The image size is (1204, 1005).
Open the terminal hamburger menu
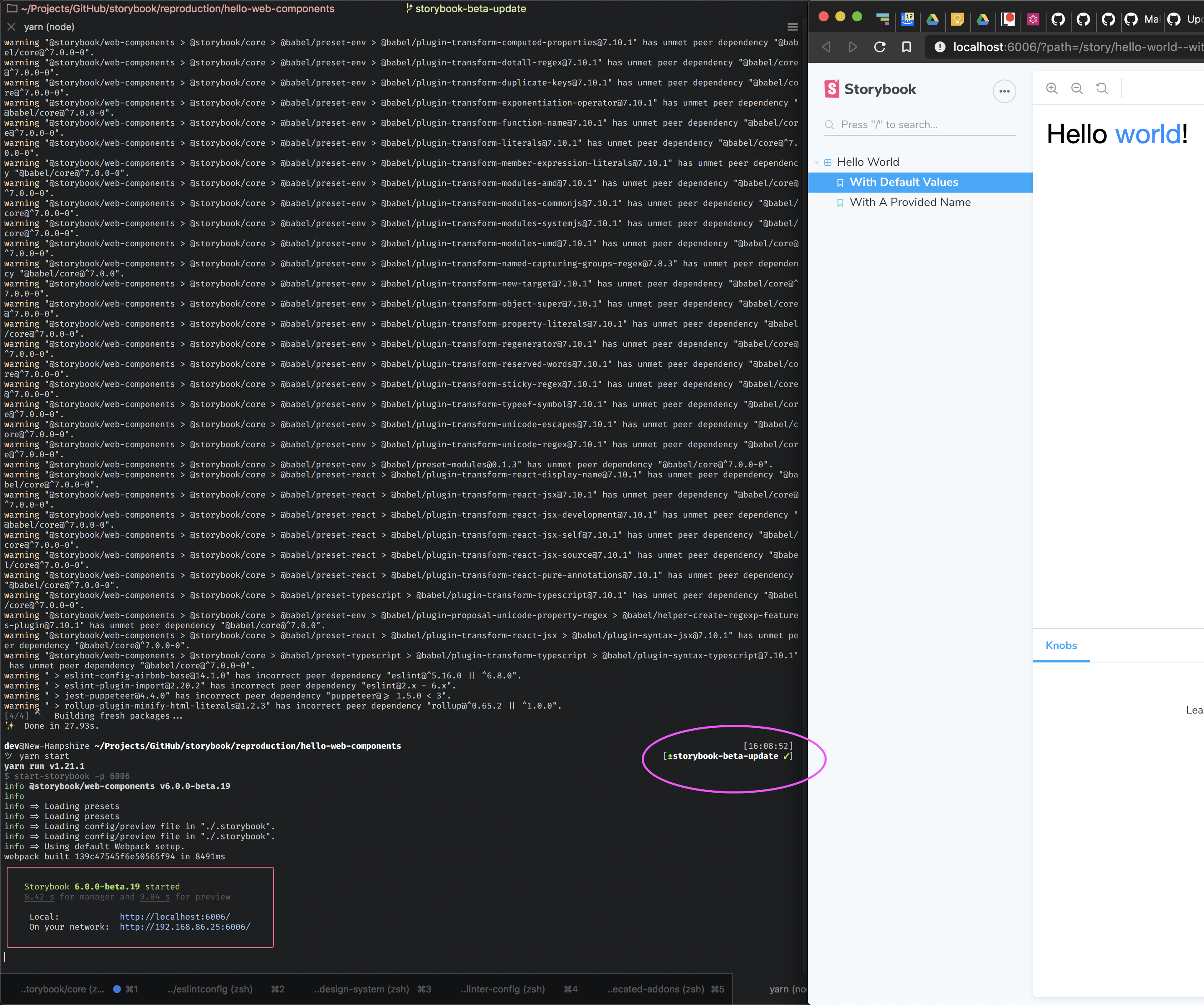pos(792,26)
